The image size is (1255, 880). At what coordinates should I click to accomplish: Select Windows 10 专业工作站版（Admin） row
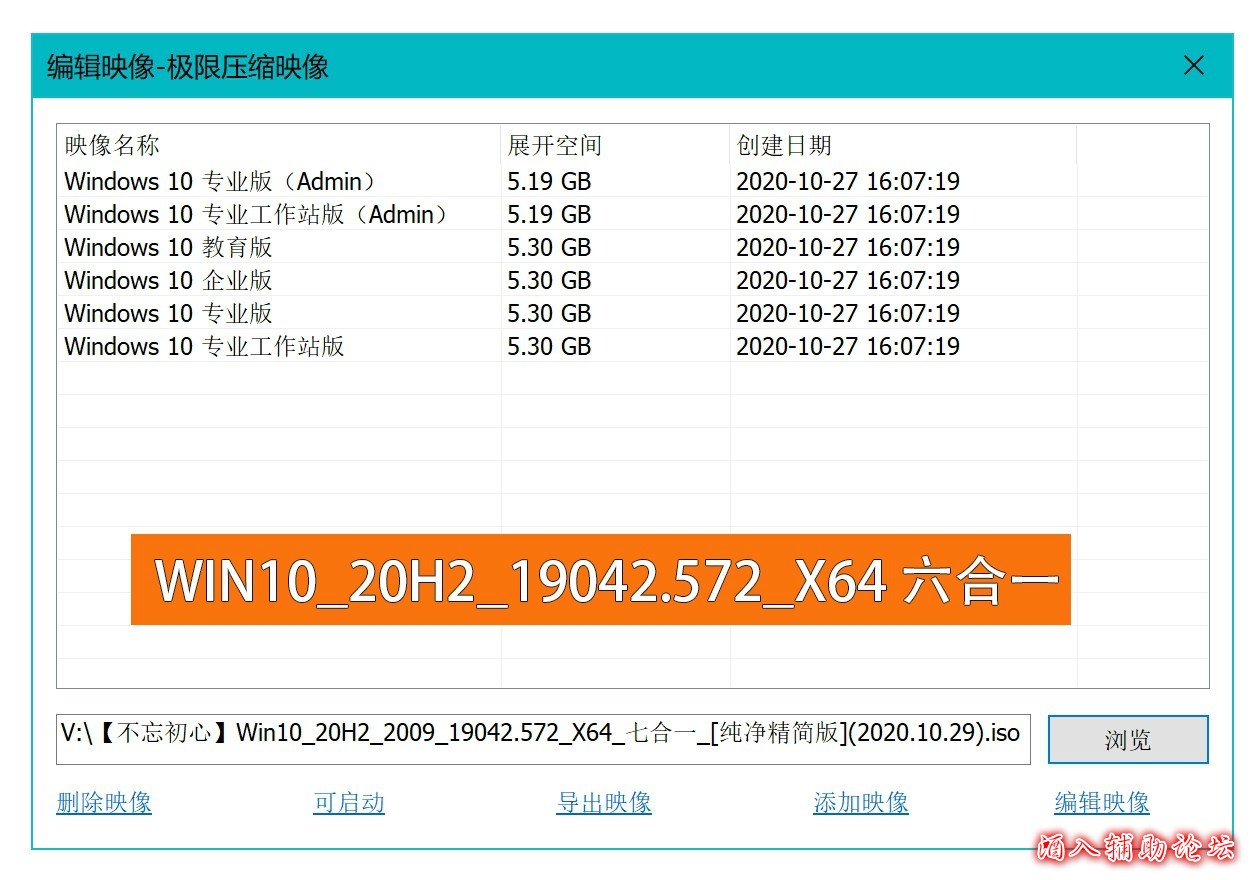click(x=632, y=214)
